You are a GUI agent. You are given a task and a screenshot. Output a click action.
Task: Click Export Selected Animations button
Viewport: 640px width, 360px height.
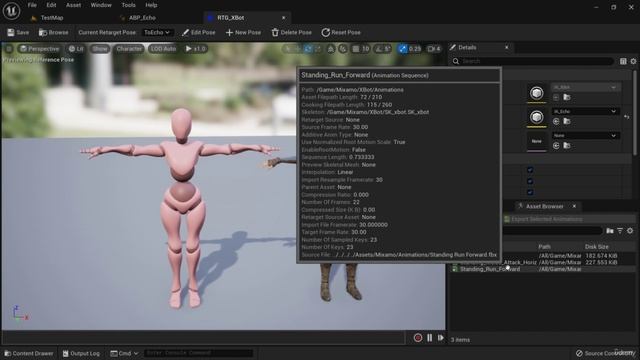543,219
